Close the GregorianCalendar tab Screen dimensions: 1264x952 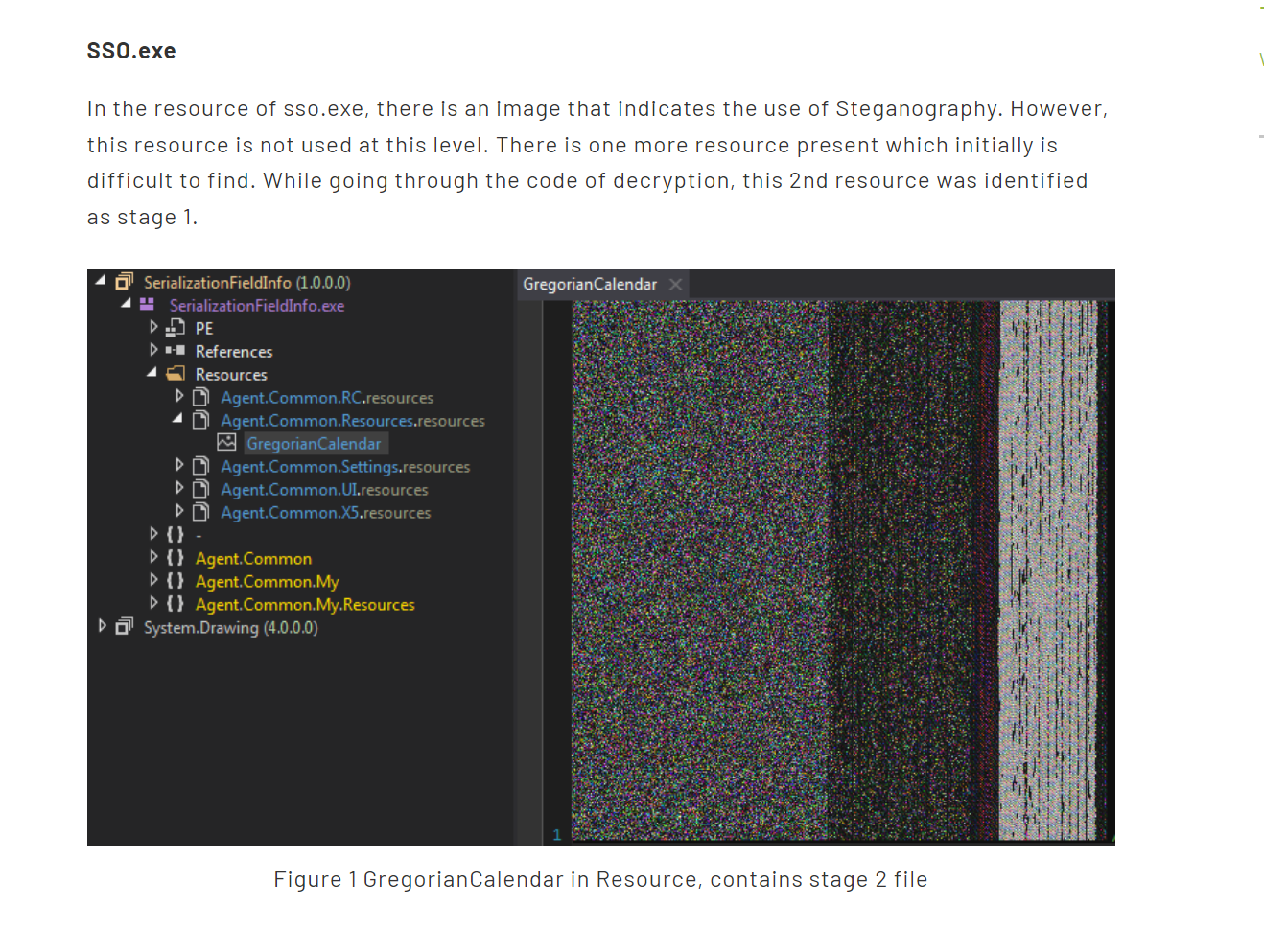click(x=675, y=285)
